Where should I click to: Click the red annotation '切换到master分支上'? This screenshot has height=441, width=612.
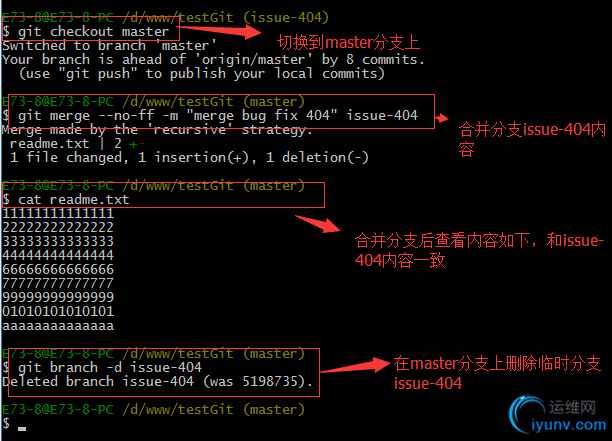tap(349, 43)
